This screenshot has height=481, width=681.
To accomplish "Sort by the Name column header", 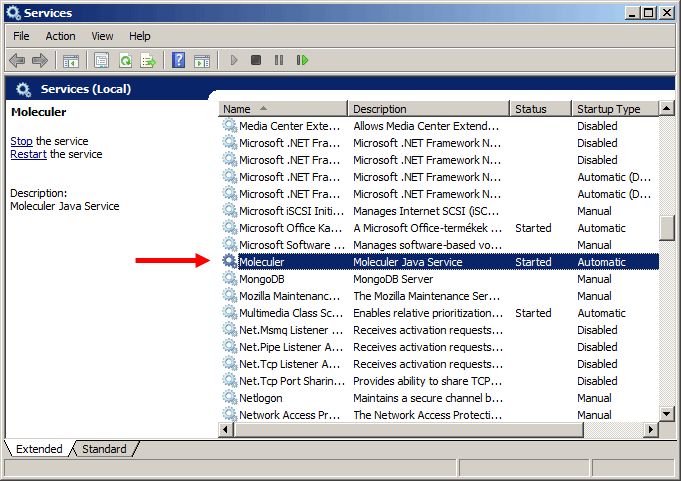I will coord(283,109).
